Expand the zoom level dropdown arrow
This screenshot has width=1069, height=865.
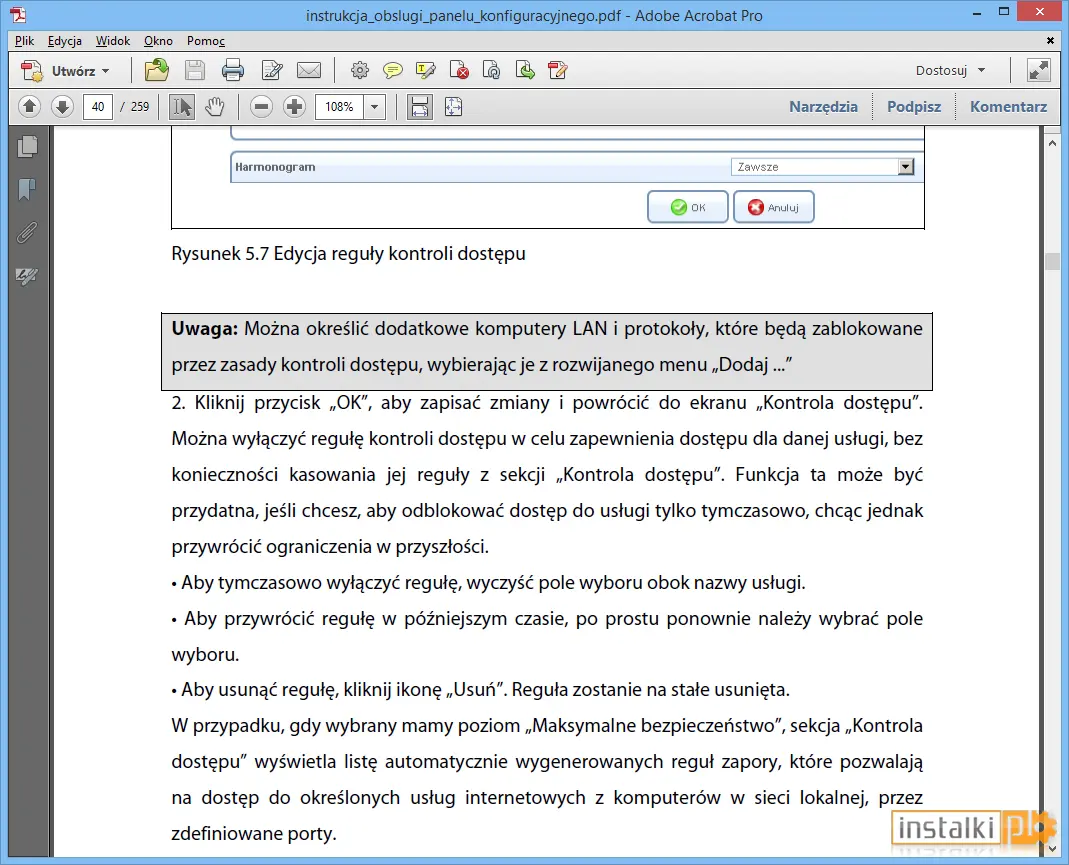click(374, 107)
